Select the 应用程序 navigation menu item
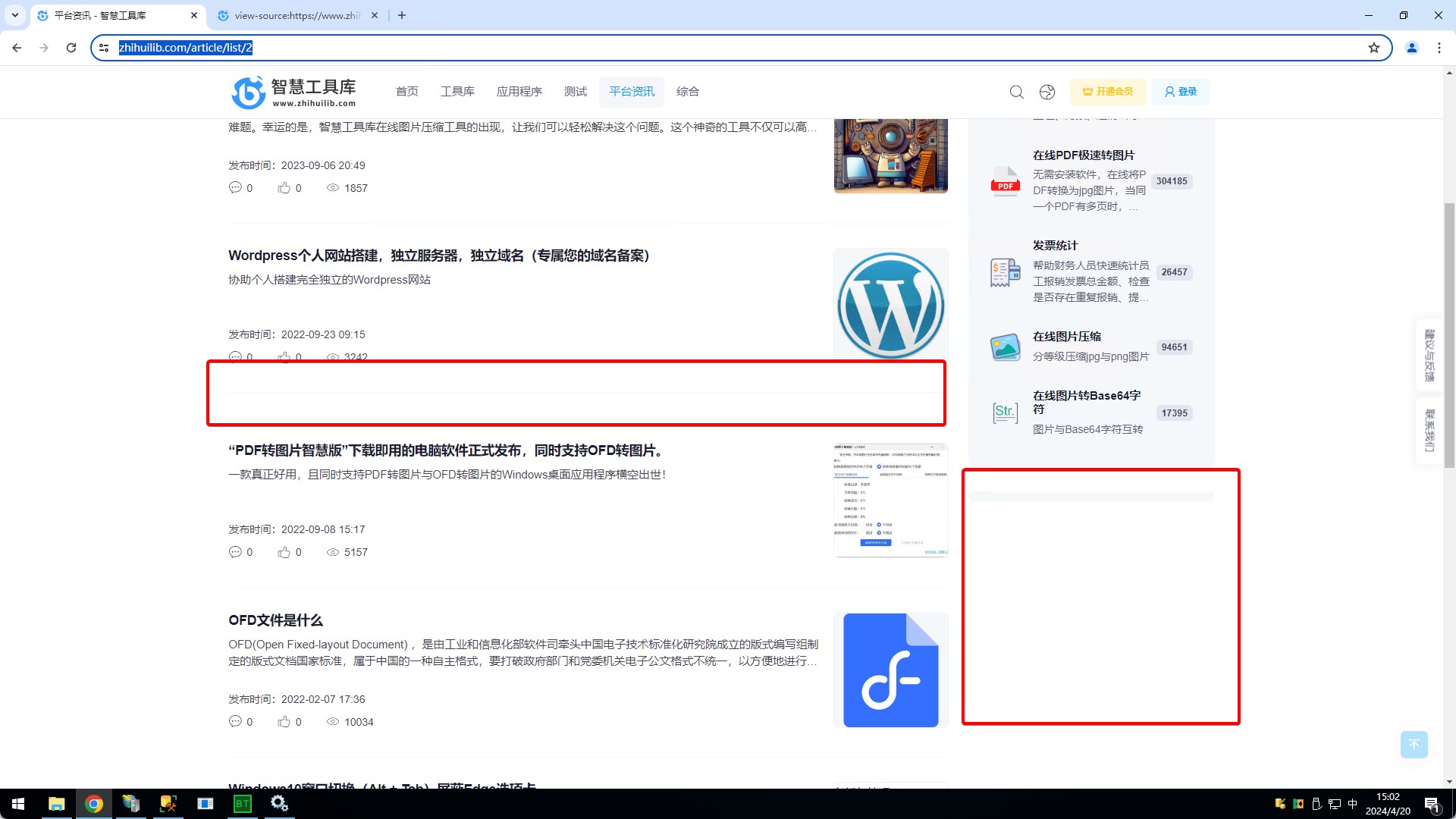The height and width of the screenshot is (819, 1456). coord(519,92)
